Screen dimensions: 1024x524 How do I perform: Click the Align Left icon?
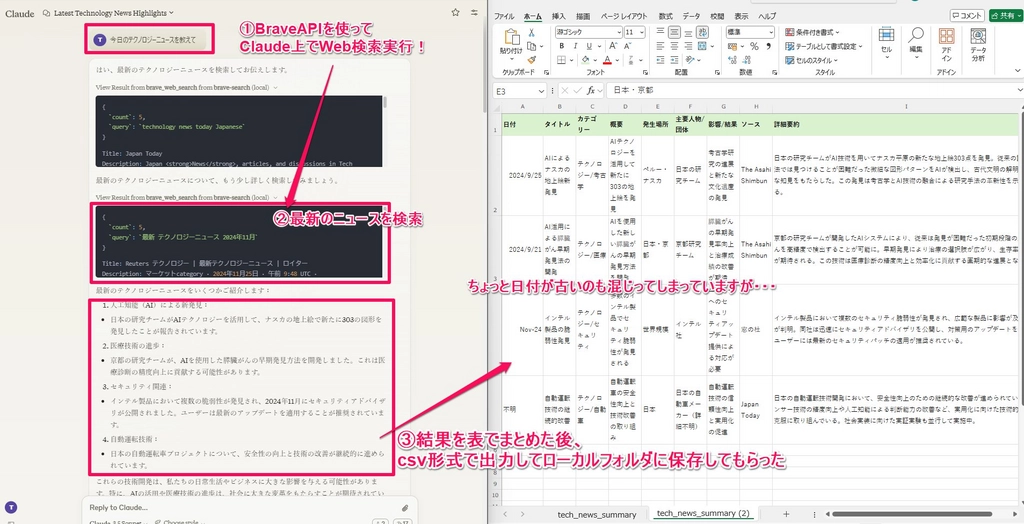click(660, 46)
